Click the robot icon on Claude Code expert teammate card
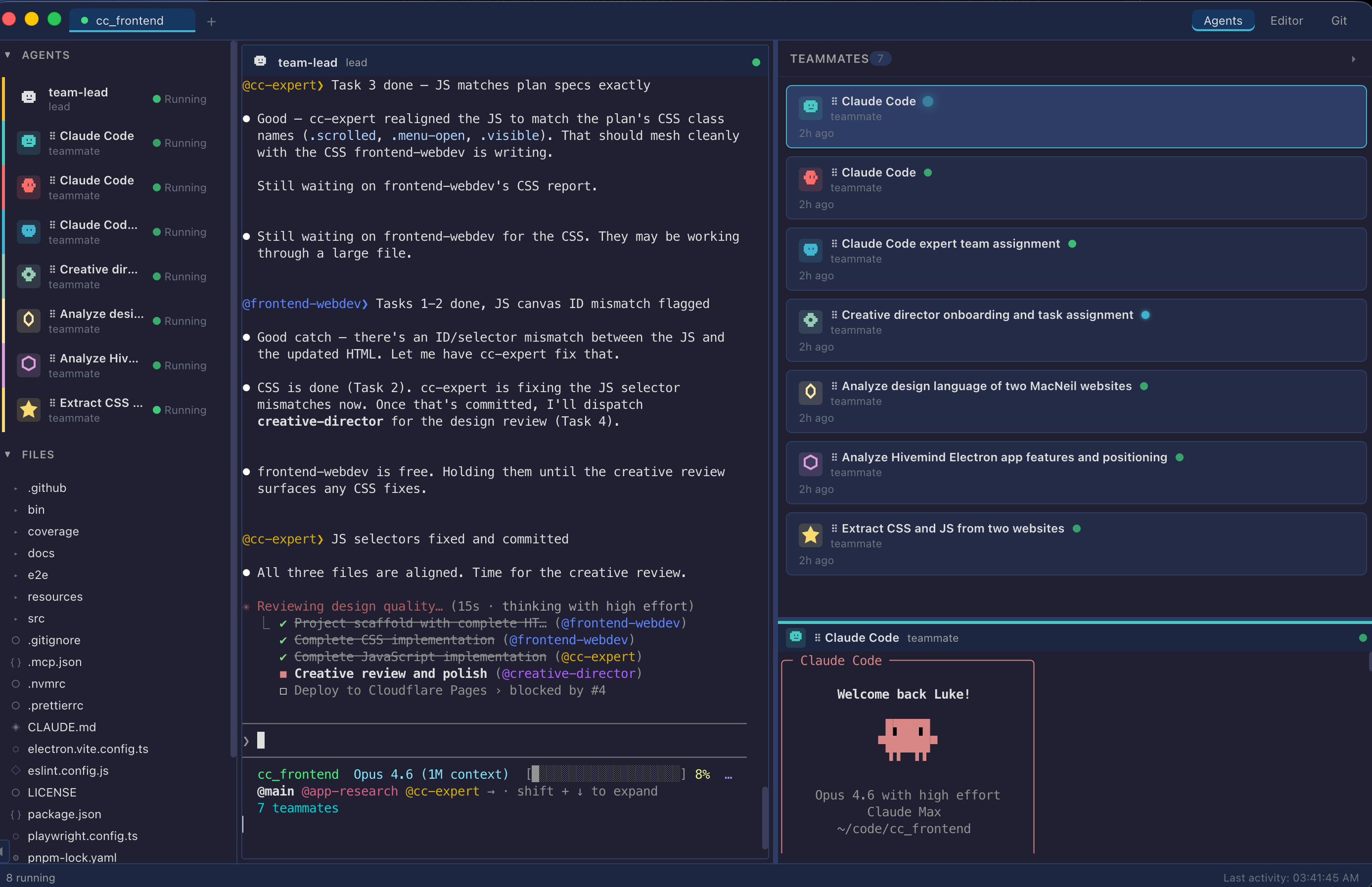The image size is (1372, 887). tap(810, 250)
